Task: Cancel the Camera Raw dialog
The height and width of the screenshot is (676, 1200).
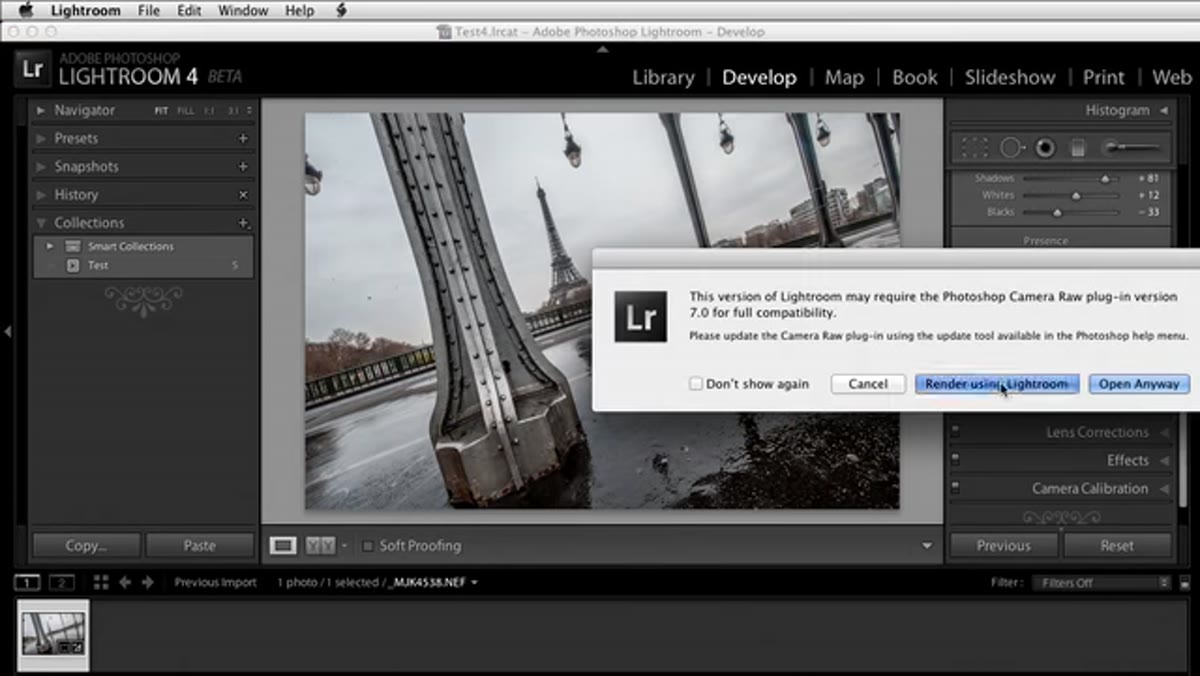Action: [x=868, y=384]
